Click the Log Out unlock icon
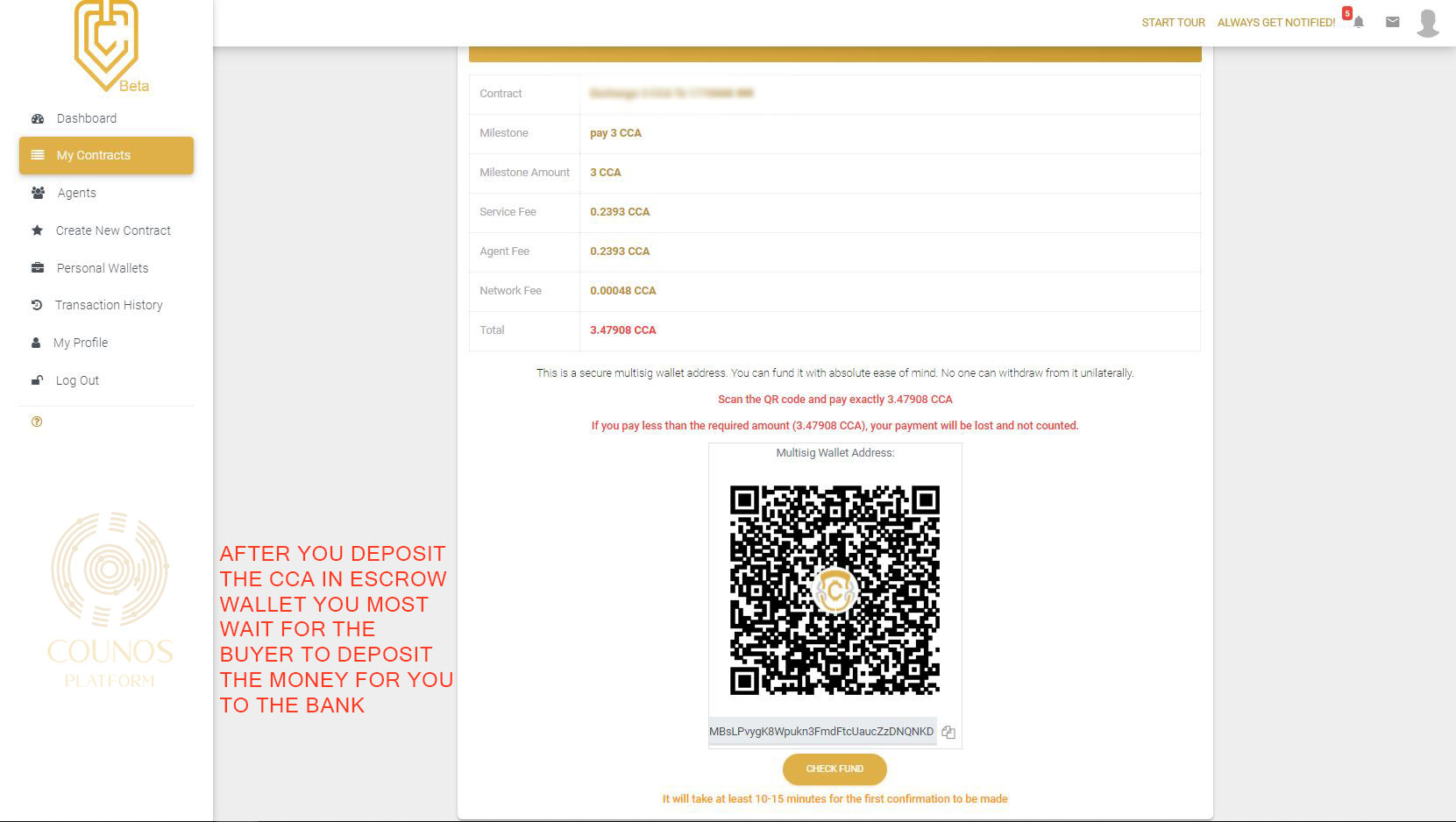Image resolution: width=1456 pixels, height=822 pixels. pyautogui.click(x=37, y=380)
